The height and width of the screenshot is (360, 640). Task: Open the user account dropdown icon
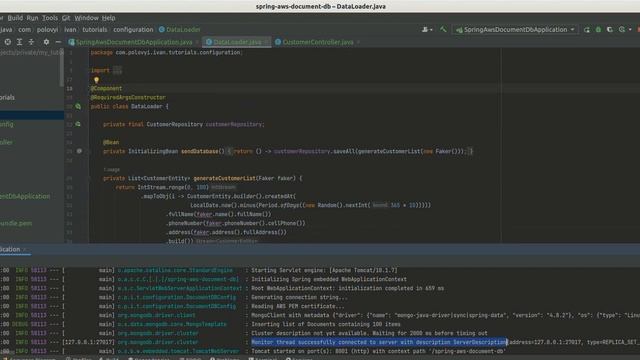pos(427,30)
